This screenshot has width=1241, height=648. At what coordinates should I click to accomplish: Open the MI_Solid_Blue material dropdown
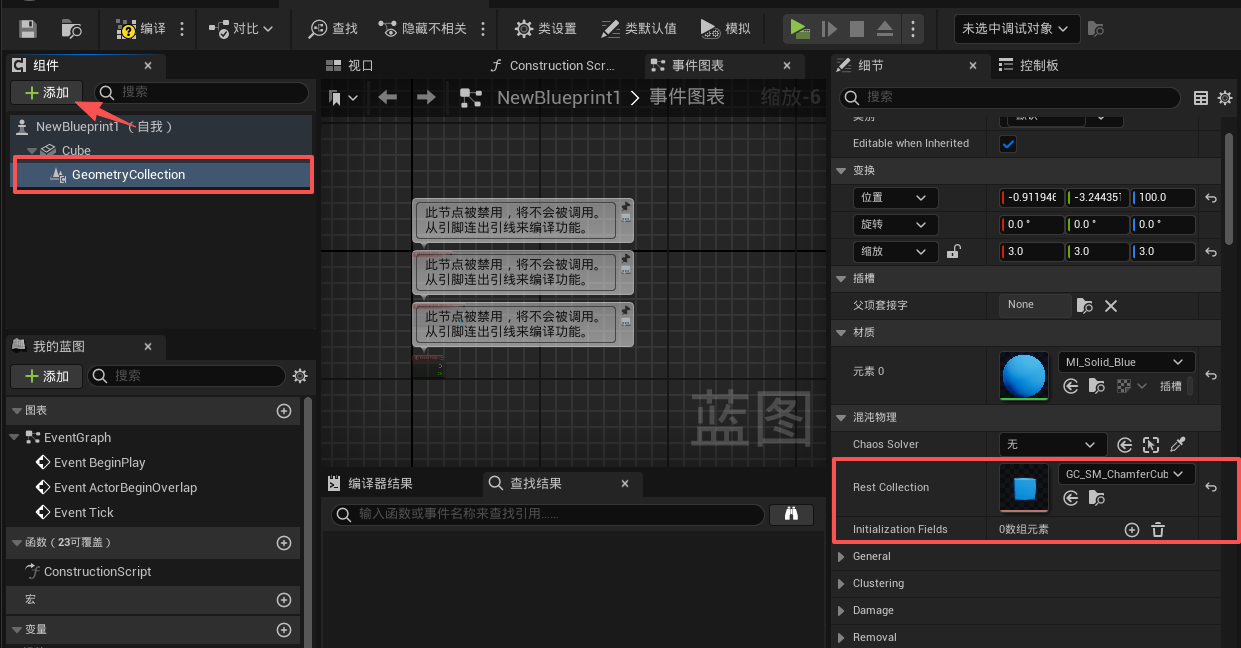pyautogui.click(x=1126, y=362)
